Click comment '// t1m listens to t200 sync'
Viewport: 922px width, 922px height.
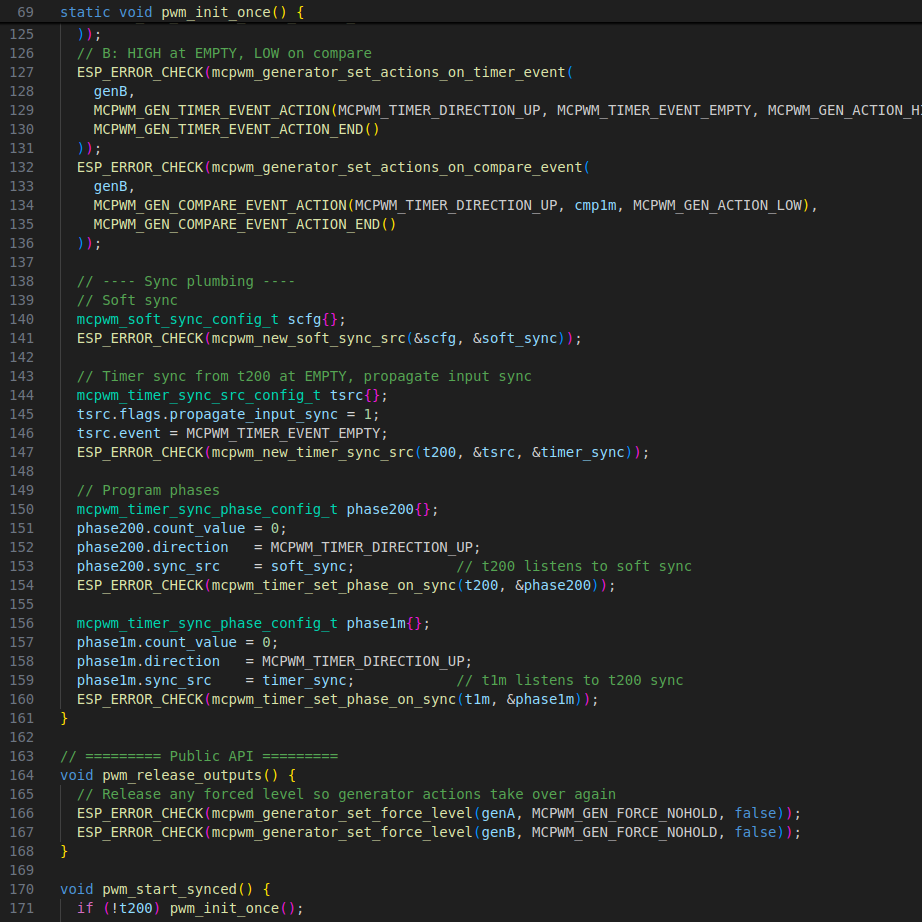pos(570,680)
